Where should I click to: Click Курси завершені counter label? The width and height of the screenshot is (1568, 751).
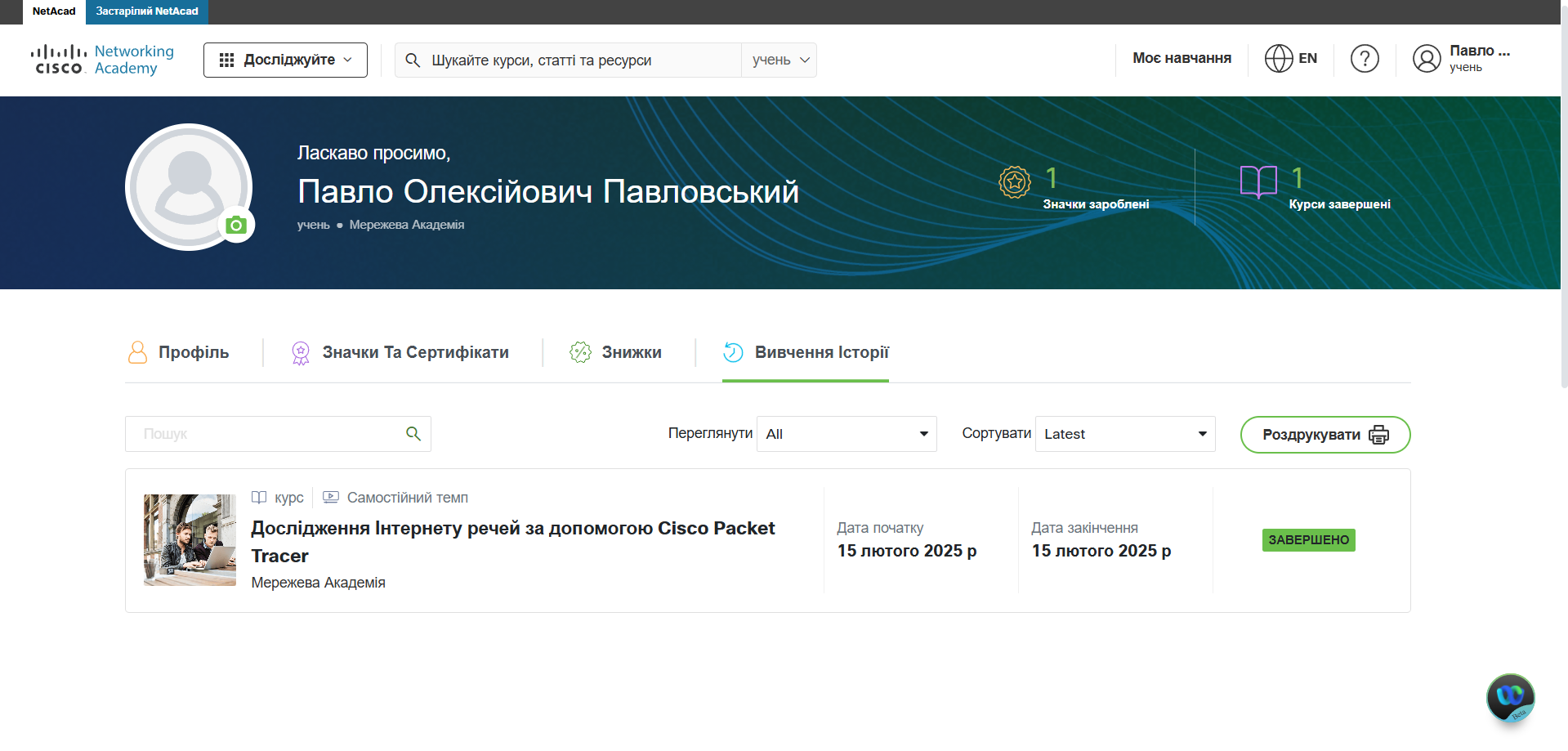[1339, 204]
